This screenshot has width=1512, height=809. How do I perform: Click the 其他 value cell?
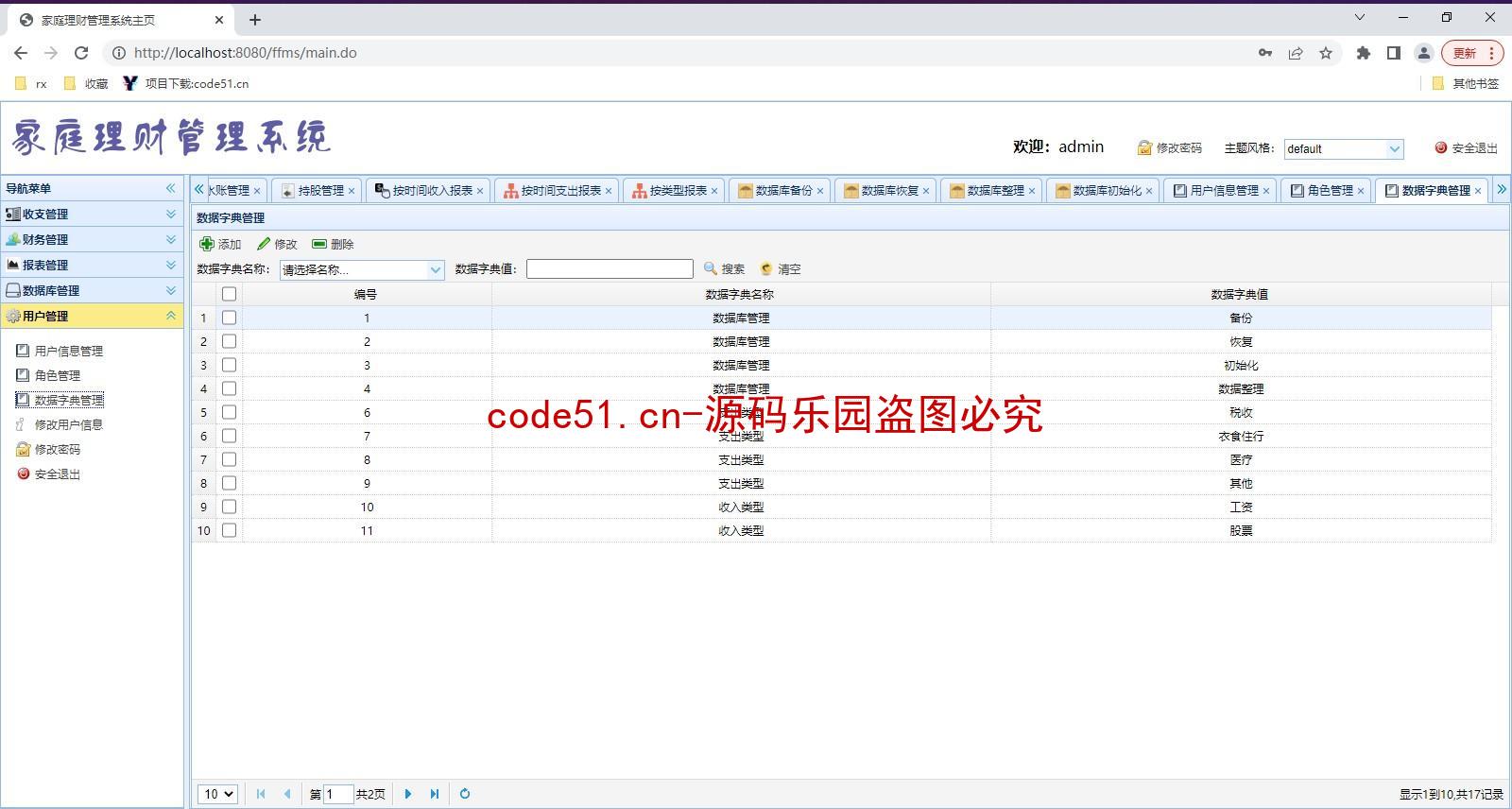pos(1240,483)
